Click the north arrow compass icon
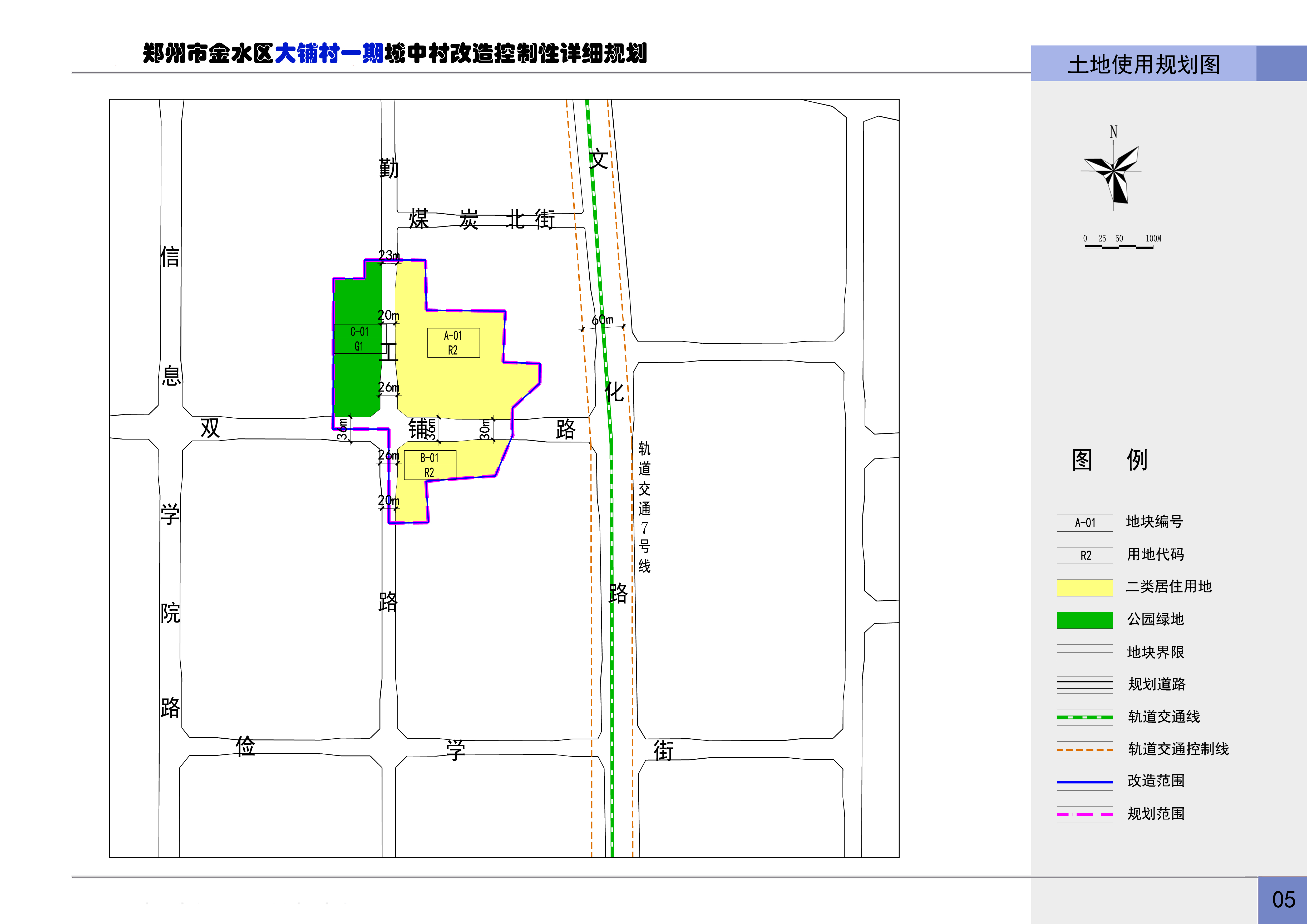The width and height of the screenshot is (1307, 924). click(x=1113, y=171)
